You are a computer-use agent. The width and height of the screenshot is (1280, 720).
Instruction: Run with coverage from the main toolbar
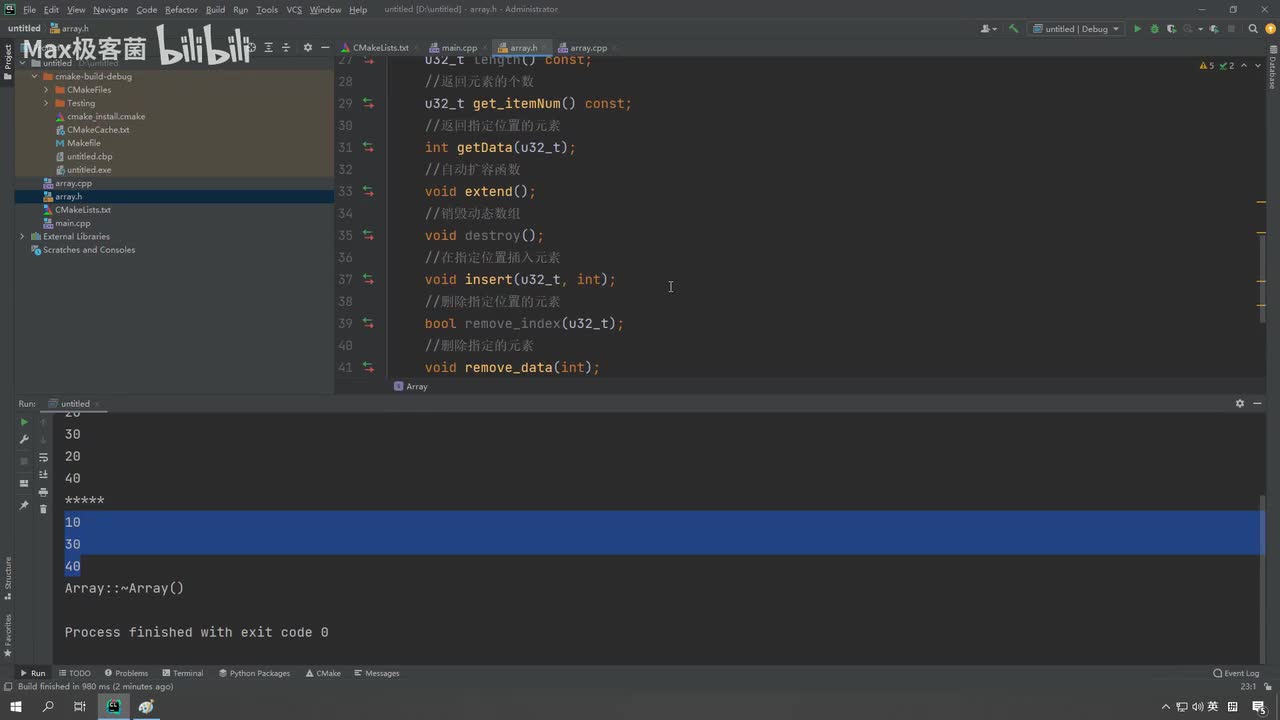tap(1172, 29)
